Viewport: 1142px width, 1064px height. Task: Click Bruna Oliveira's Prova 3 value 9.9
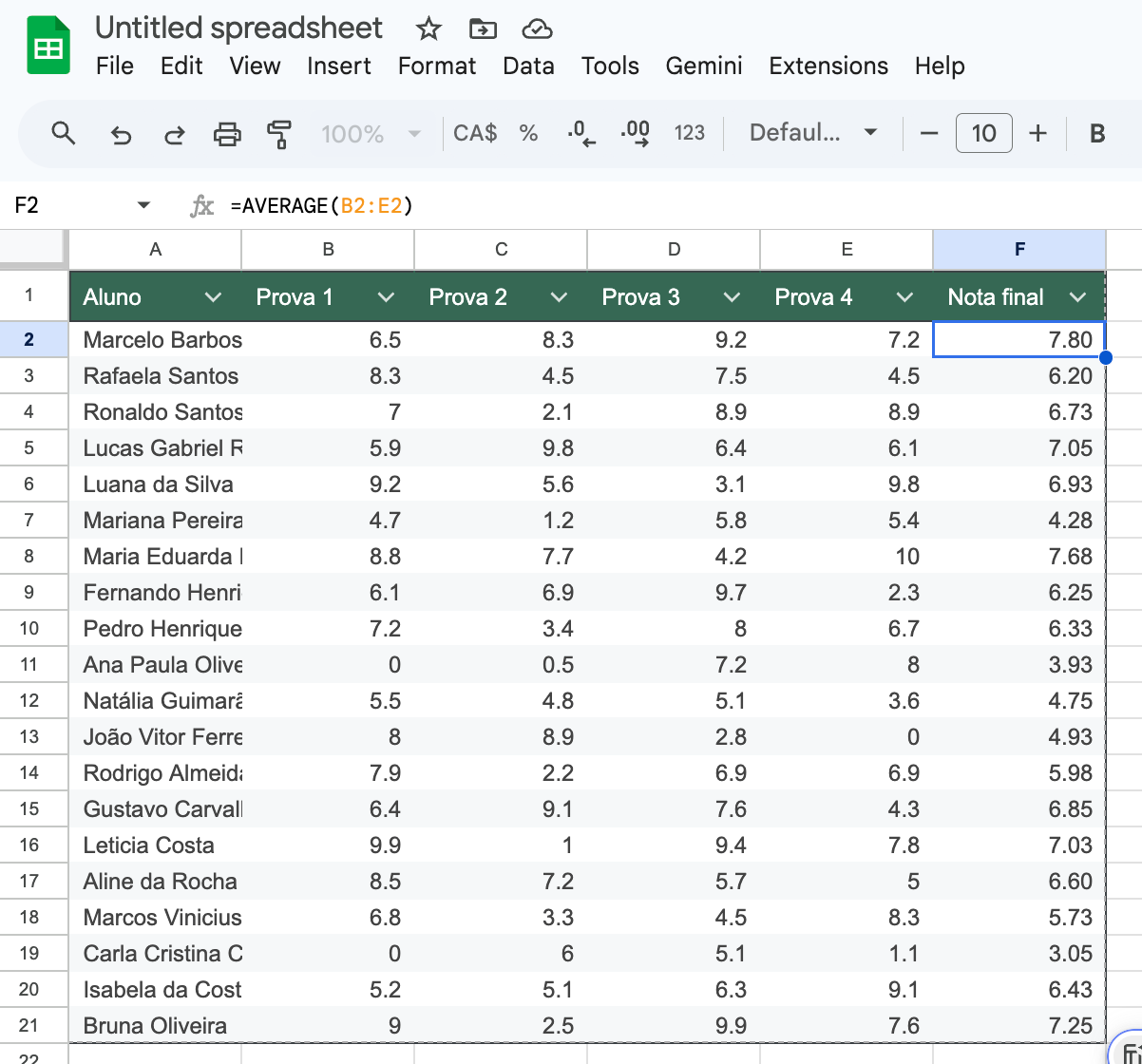pos(674,1026)
